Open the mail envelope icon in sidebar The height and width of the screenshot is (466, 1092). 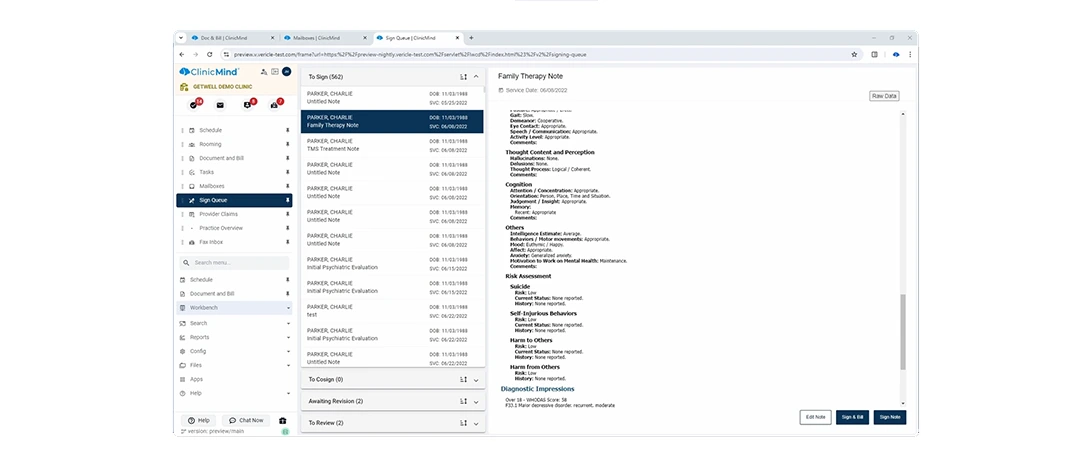pos(220,105)
